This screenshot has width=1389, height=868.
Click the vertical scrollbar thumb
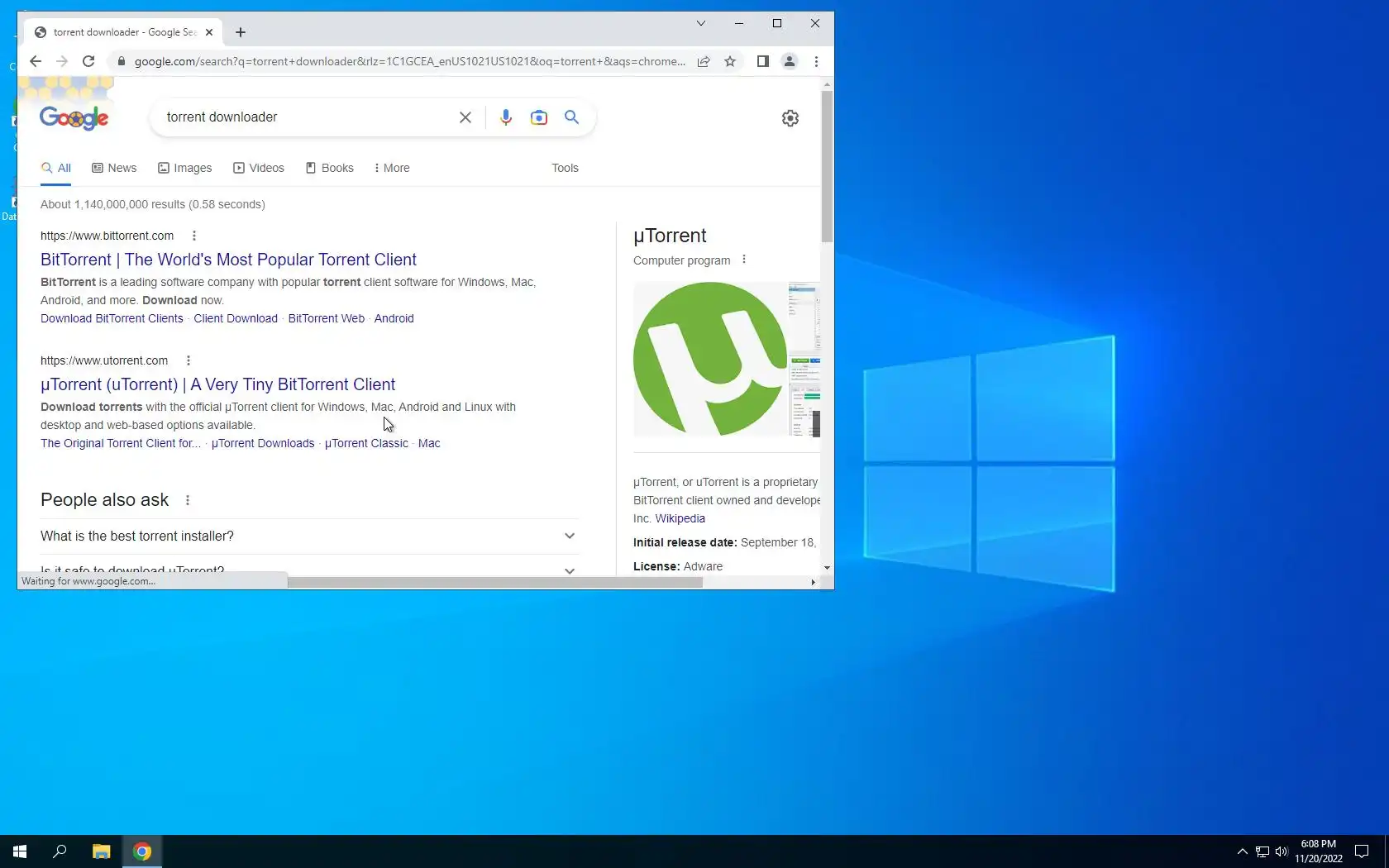coord(827,166)
